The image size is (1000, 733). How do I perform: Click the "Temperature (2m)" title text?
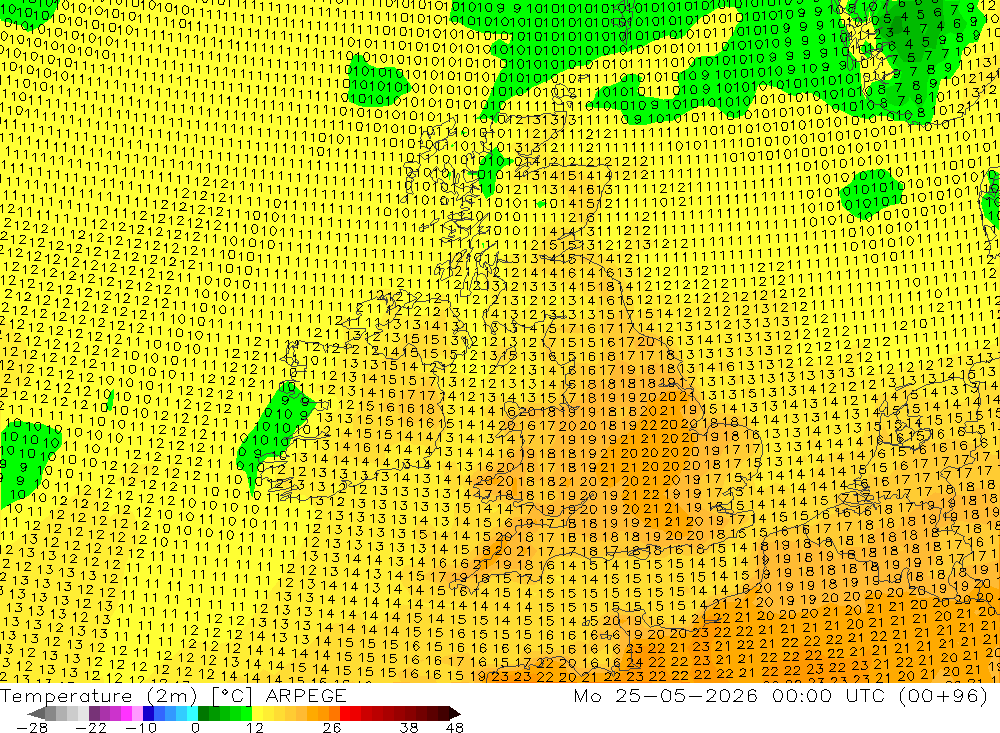pos(98,695)
